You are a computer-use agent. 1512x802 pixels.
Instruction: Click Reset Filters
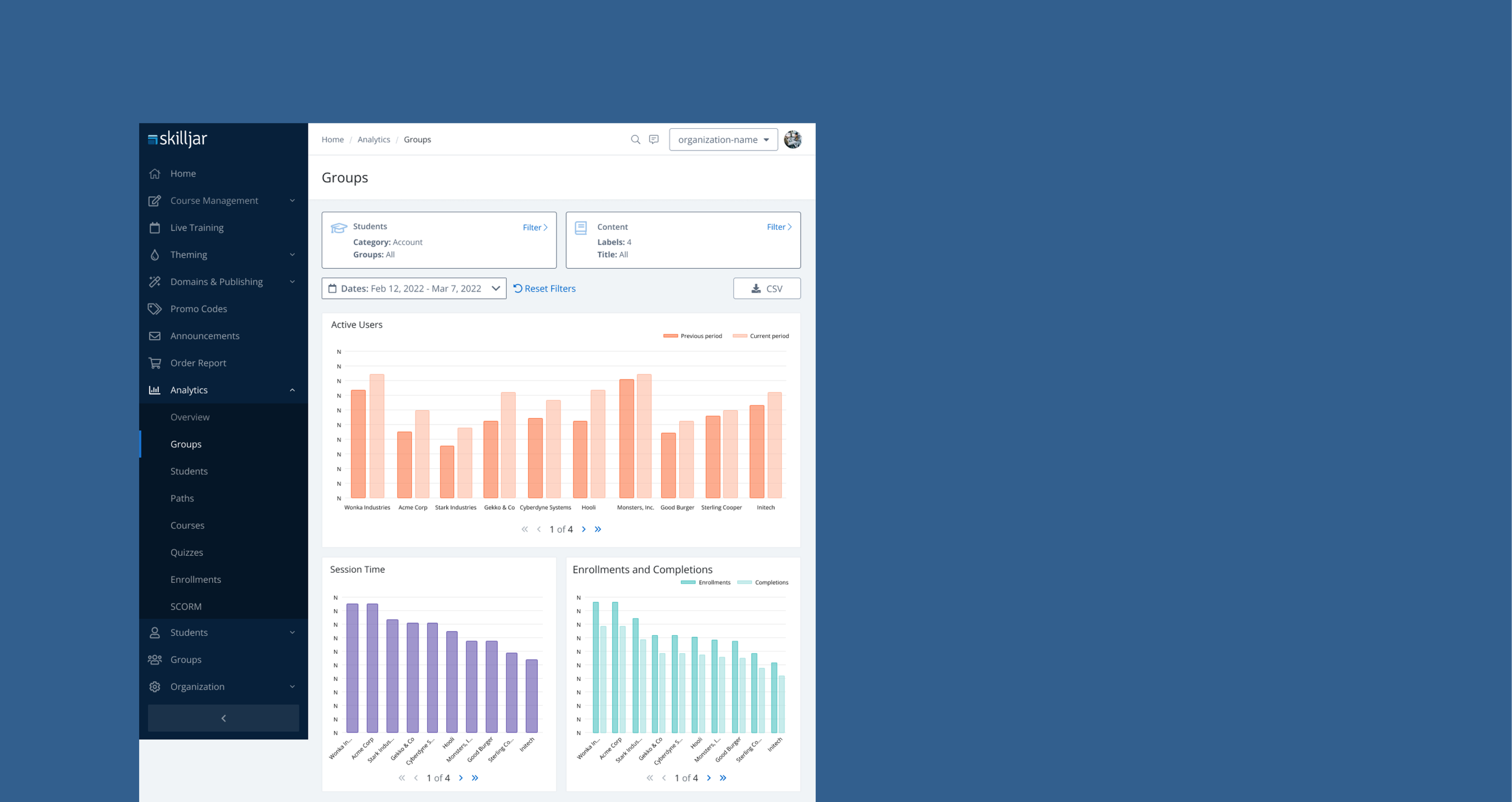(x=544, y=289)
